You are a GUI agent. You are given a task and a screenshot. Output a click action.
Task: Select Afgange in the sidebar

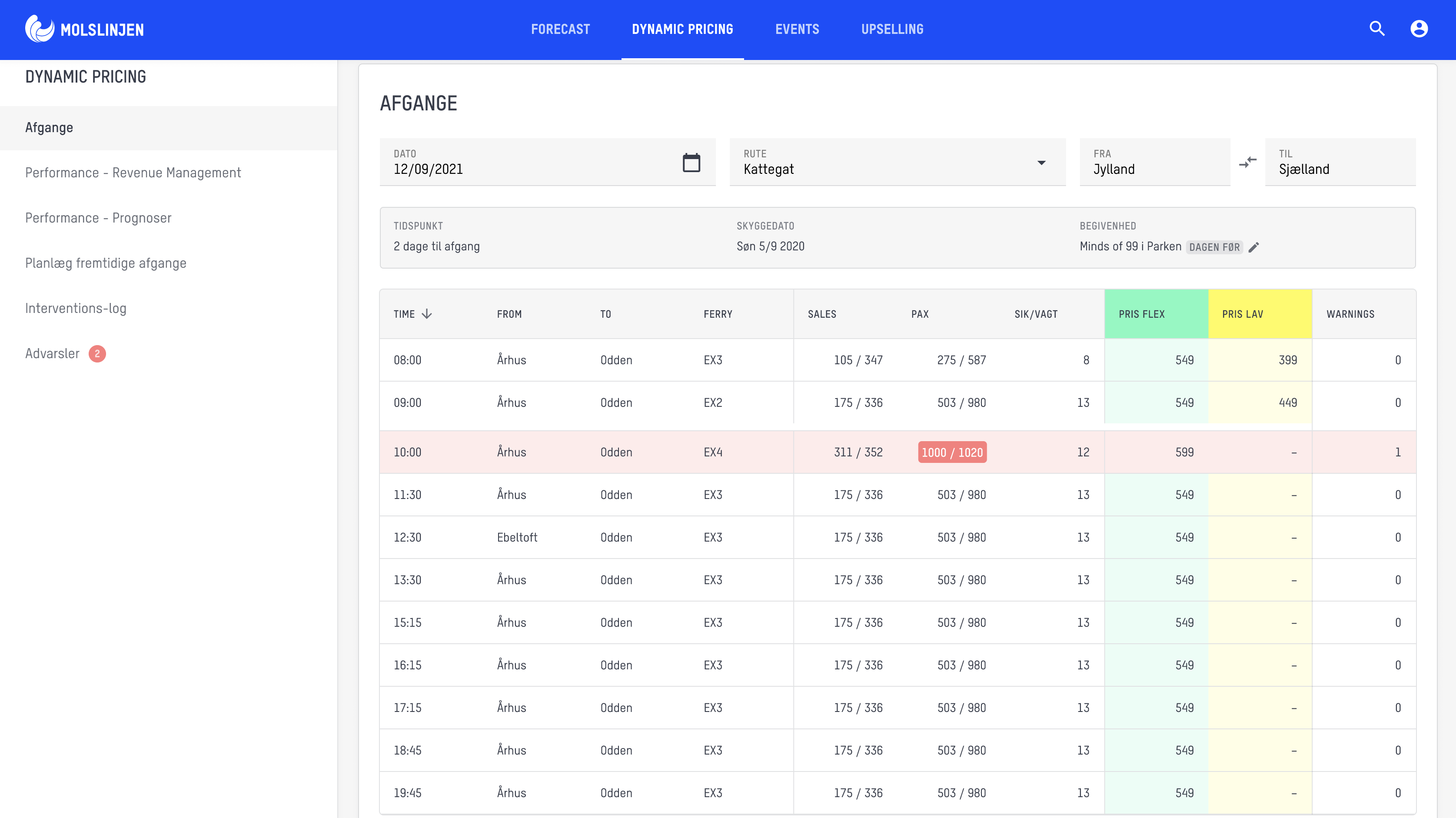(169, 128)
